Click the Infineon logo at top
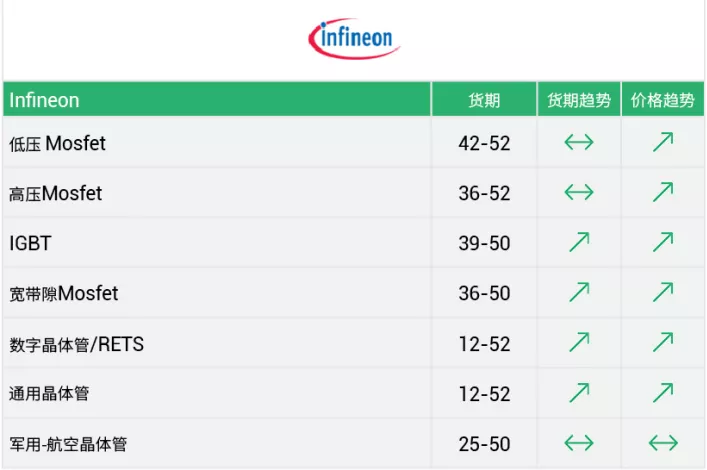The width and height of the screenshot is (707, 470). coord(354,39)
